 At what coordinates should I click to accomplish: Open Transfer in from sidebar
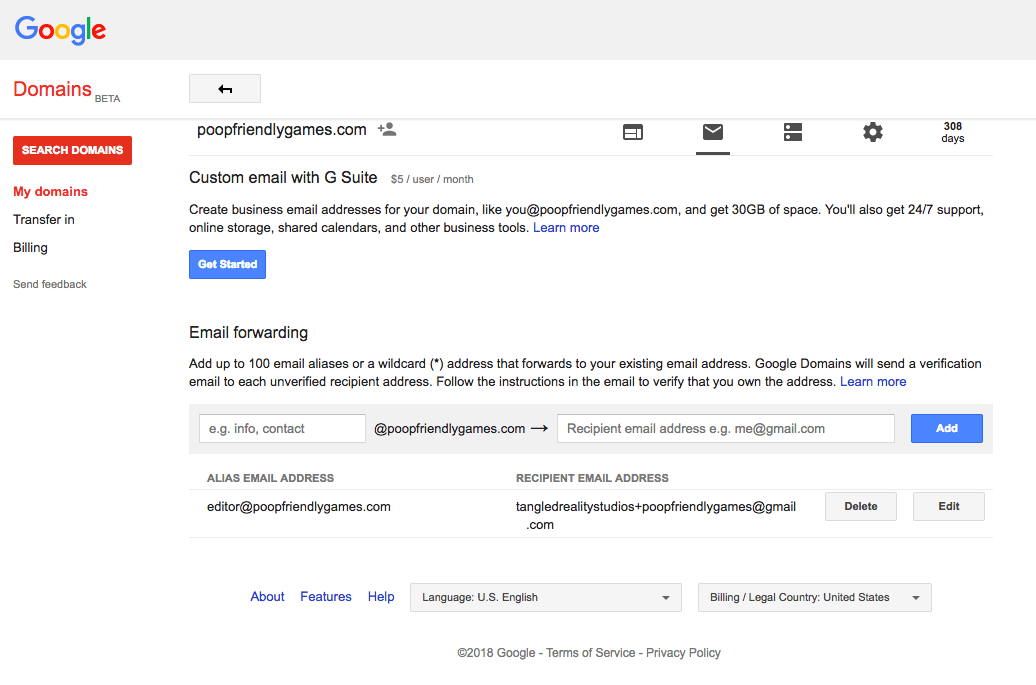[x=44, y=220]
